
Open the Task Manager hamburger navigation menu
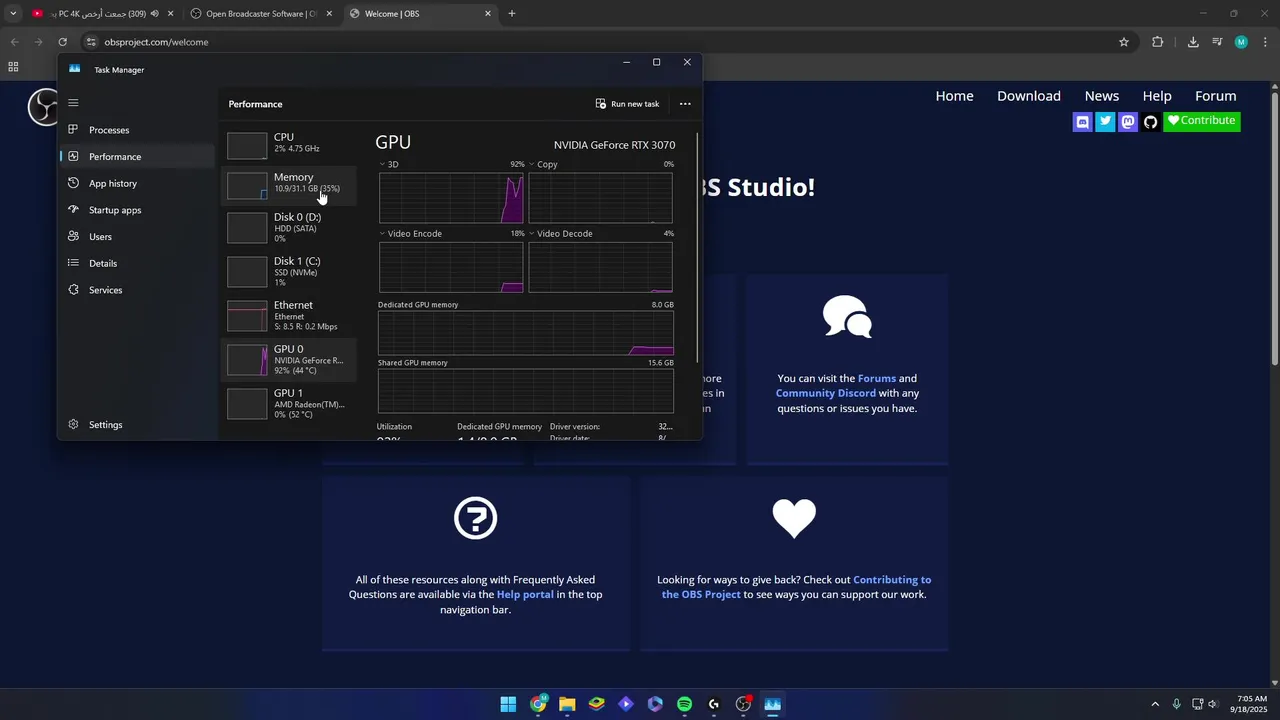[73, 103]
